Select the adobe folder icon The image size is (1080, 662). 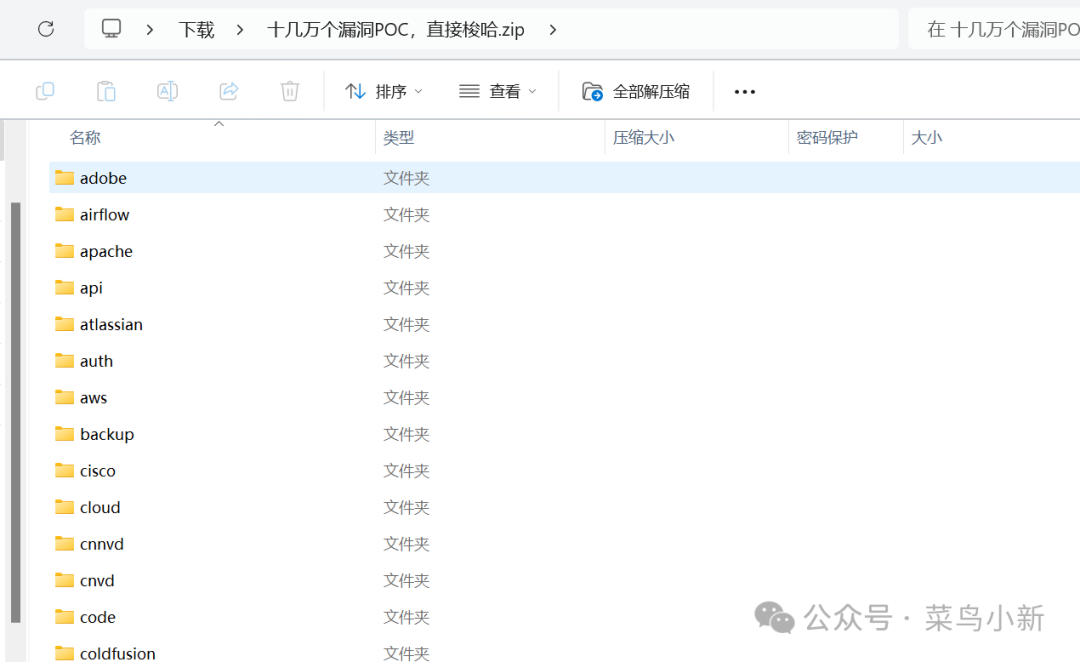click(64, 178)
